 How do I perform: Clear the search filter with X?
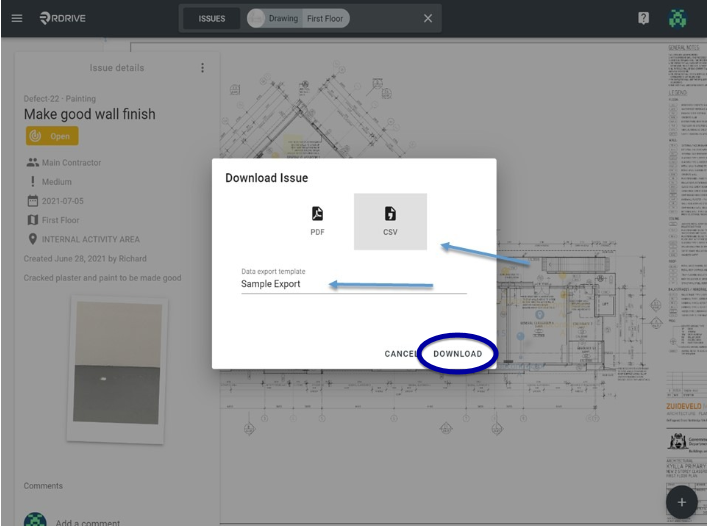[428, 18]
